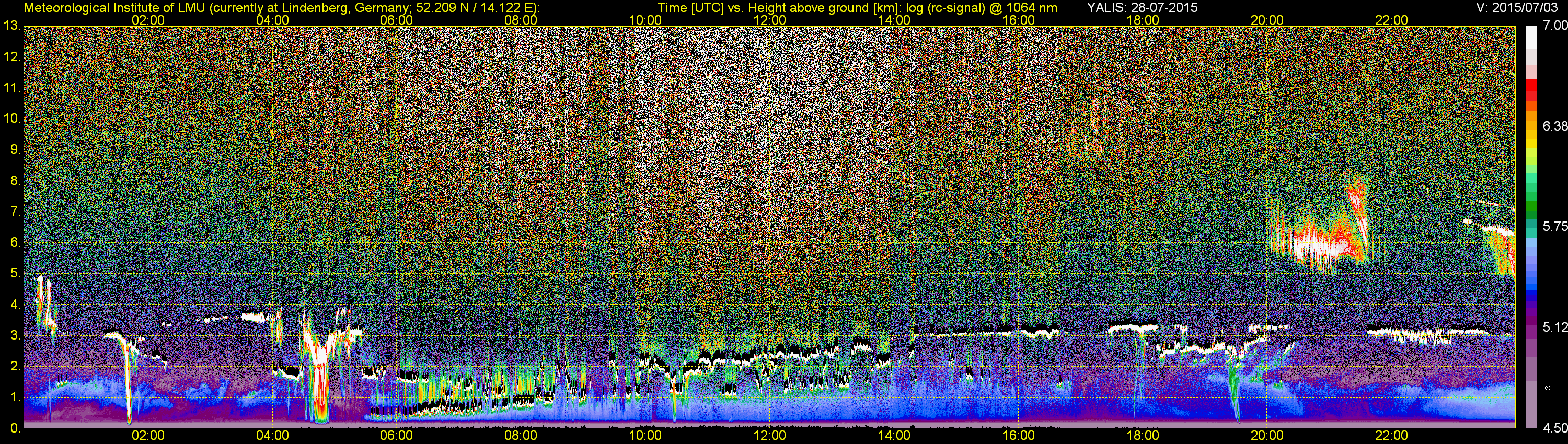Click the 04:00 label on bottom time axis
The height and width of the screenshot is (444, 1568).
point(272,436)
